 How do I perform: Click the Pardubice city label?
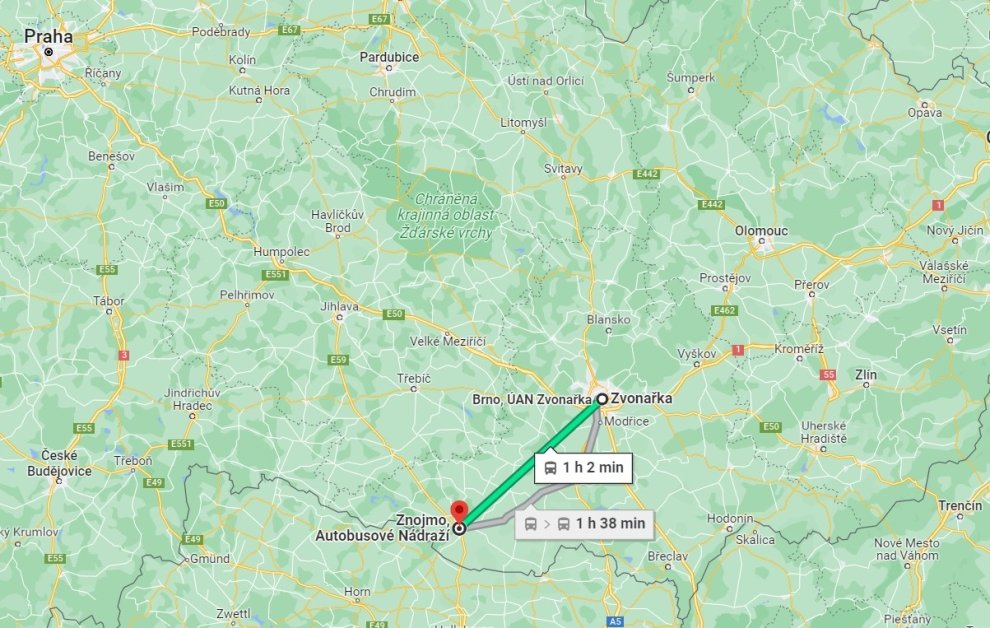click(x=389, y=57)
